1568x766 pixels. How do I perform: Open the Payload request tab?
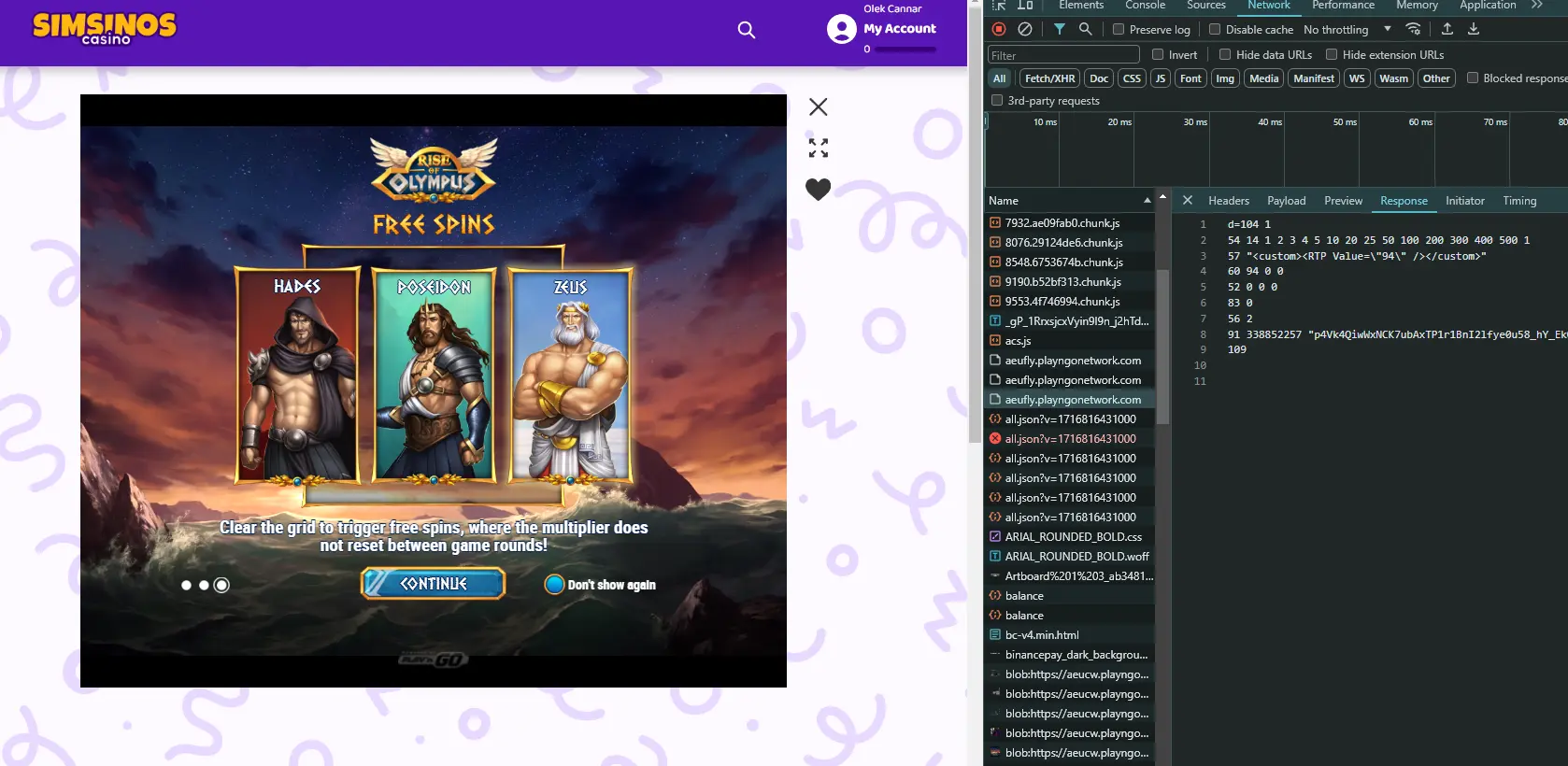click(1287, 200)
